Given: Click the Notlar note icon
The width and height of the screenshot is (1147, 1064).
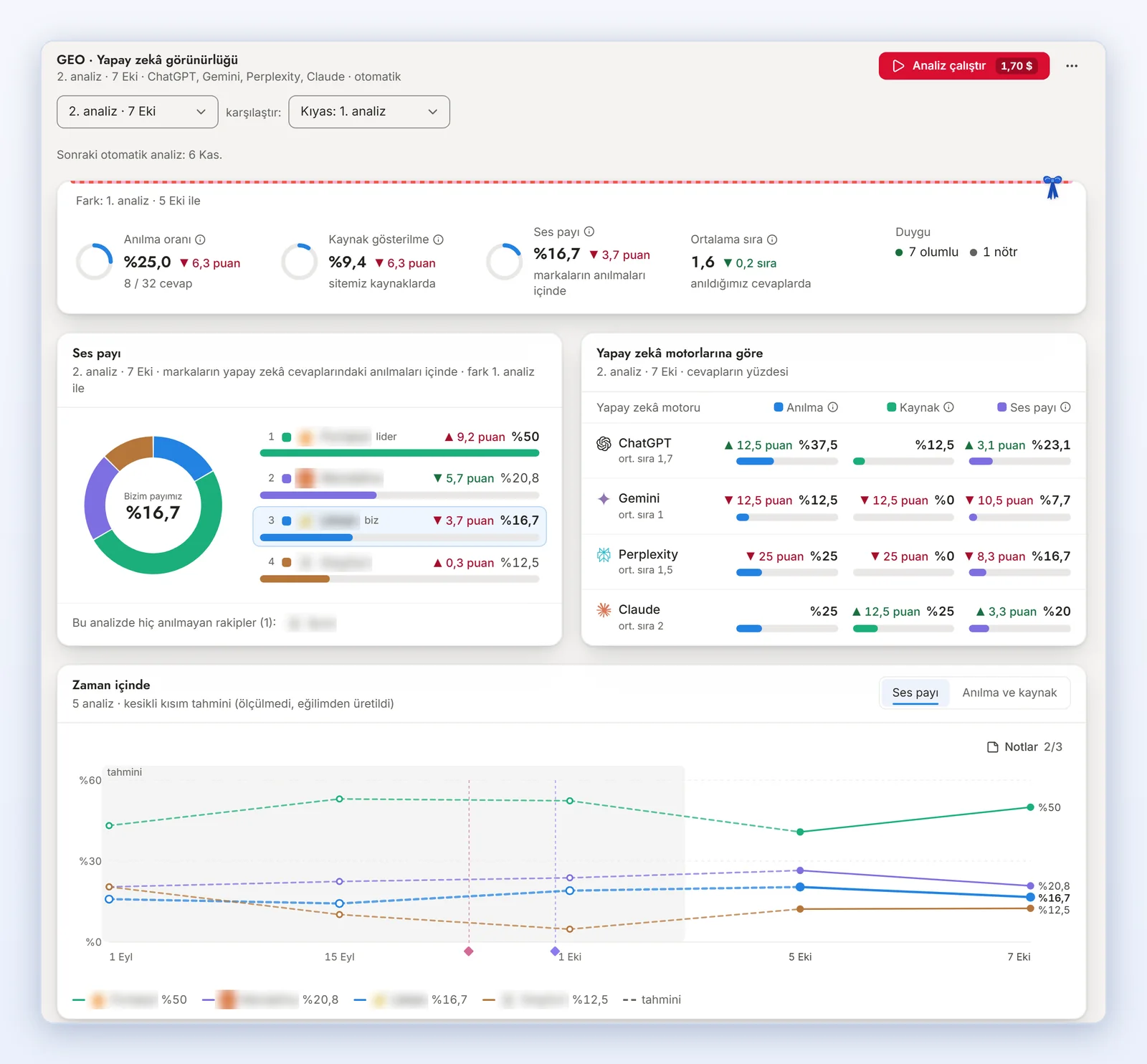Looking at the screenshot, I should click(993, 747).
